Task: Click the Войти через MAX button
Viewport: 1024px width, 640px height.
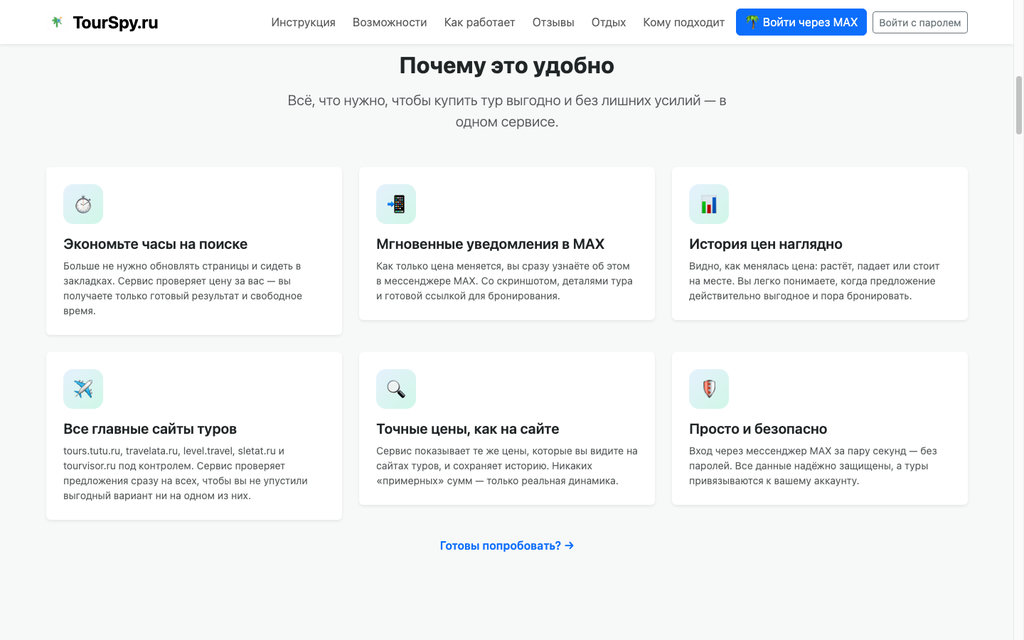Action: tap(801, 22)
